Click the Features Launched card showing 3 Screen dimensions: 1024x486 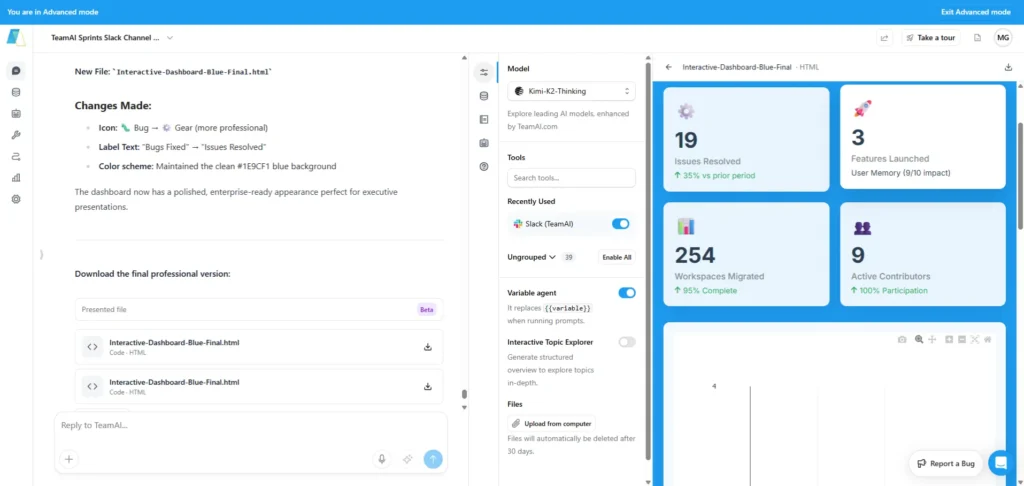click(x=923, y=137)
